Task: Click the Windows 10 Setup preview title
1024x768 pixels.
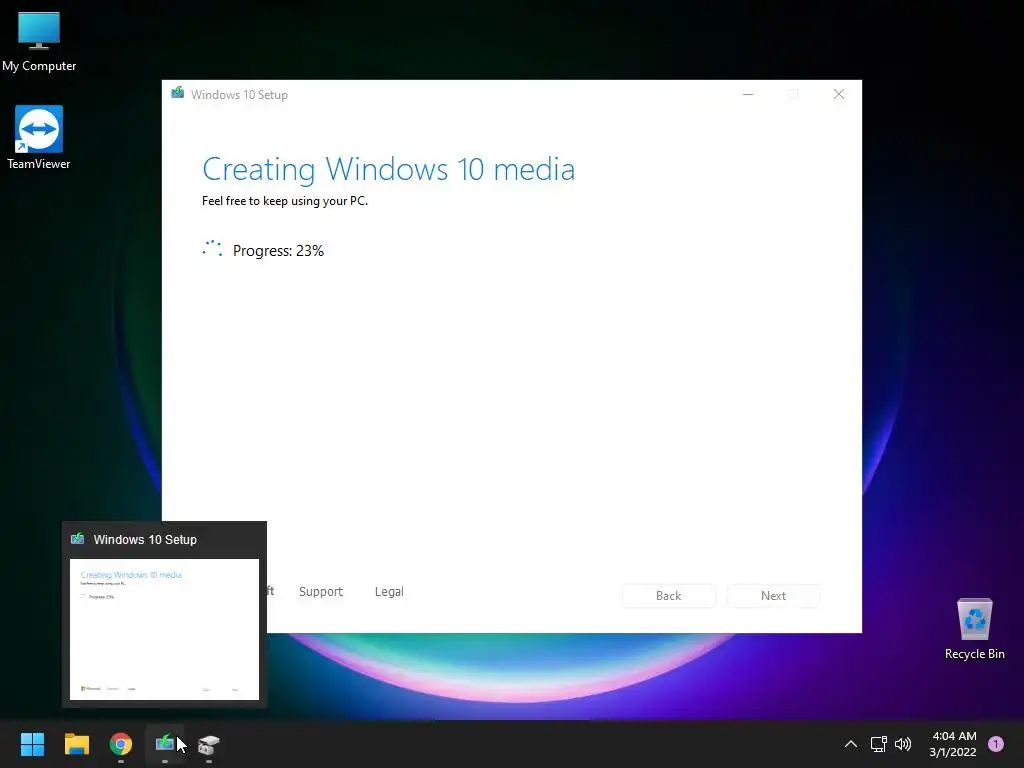Action: 145,539
